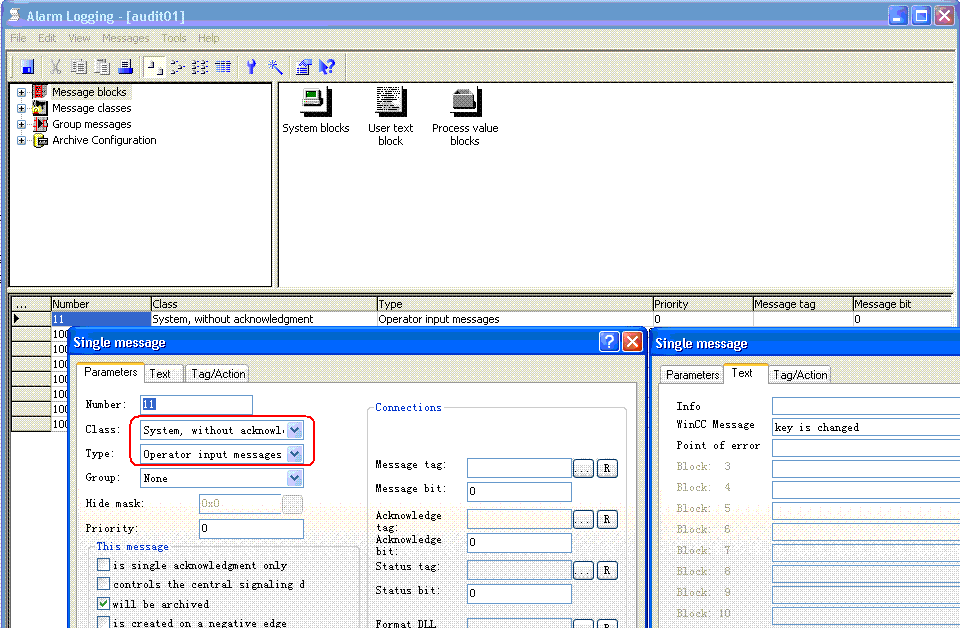960x628 pixels.
Task: Click the Point of error text field
Action: coord(866,448)
